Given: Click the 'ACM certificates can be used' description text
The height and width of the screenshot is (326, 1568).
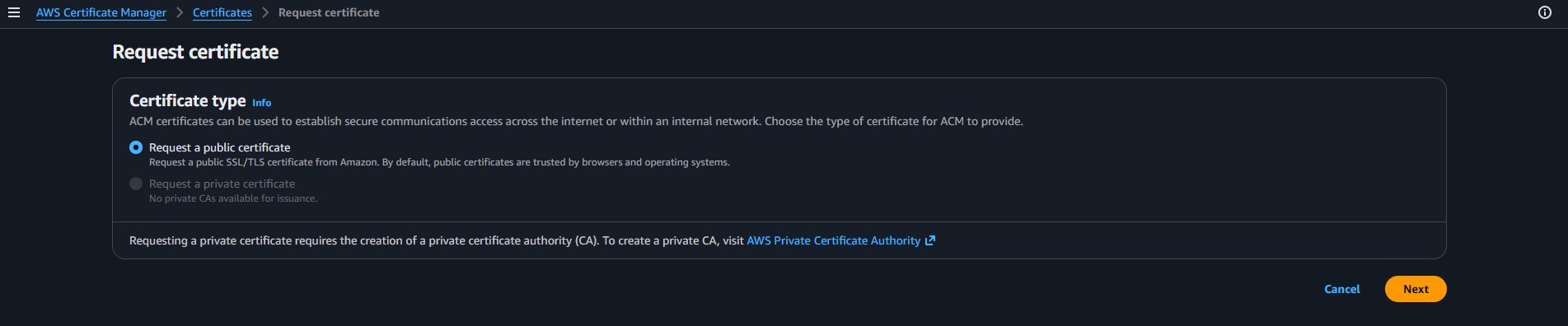Looking at the screenshot, I should tap(576, 121).
